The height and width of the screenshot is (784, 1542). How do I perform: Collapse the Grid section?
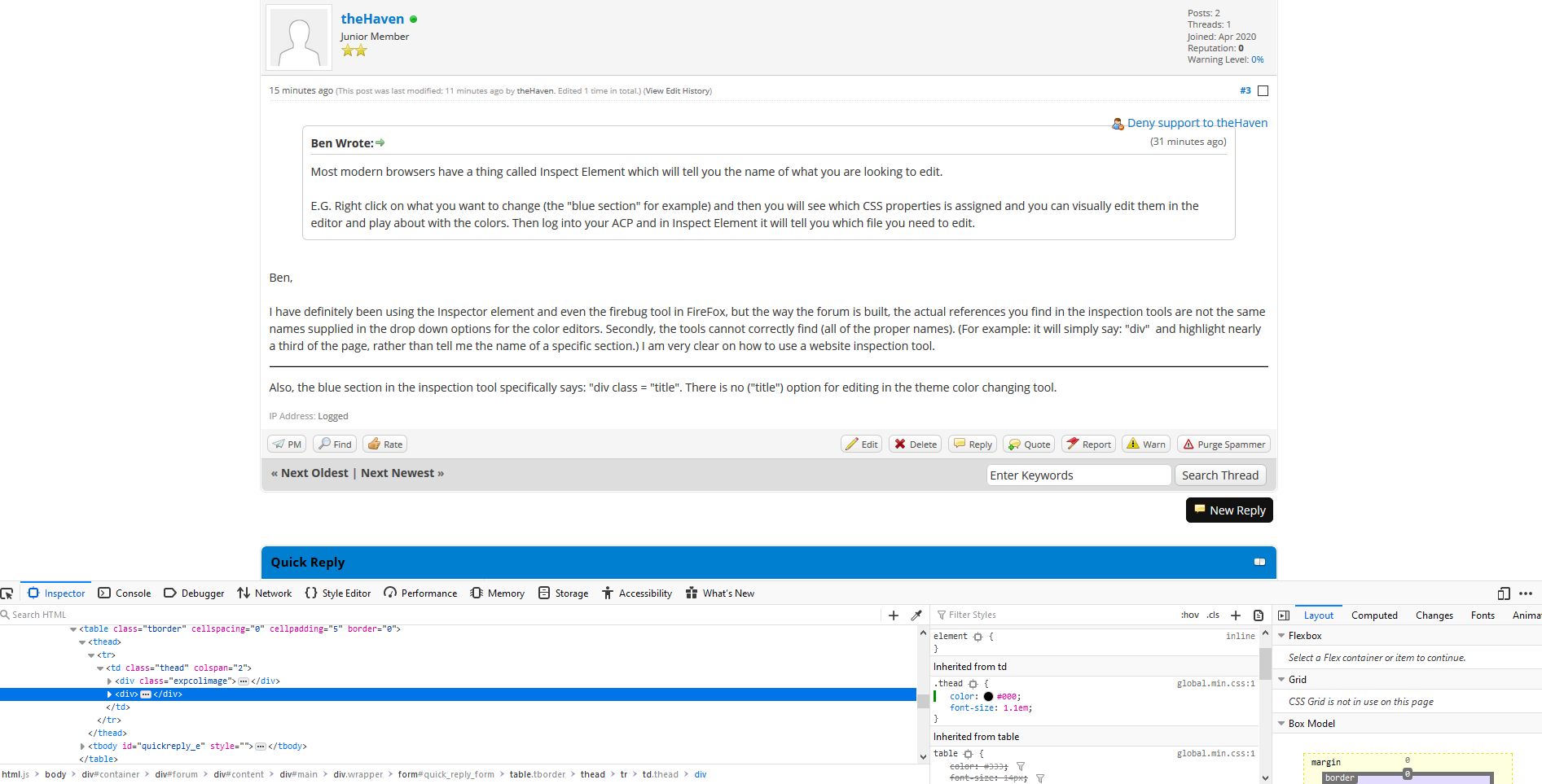point(1281,680)
